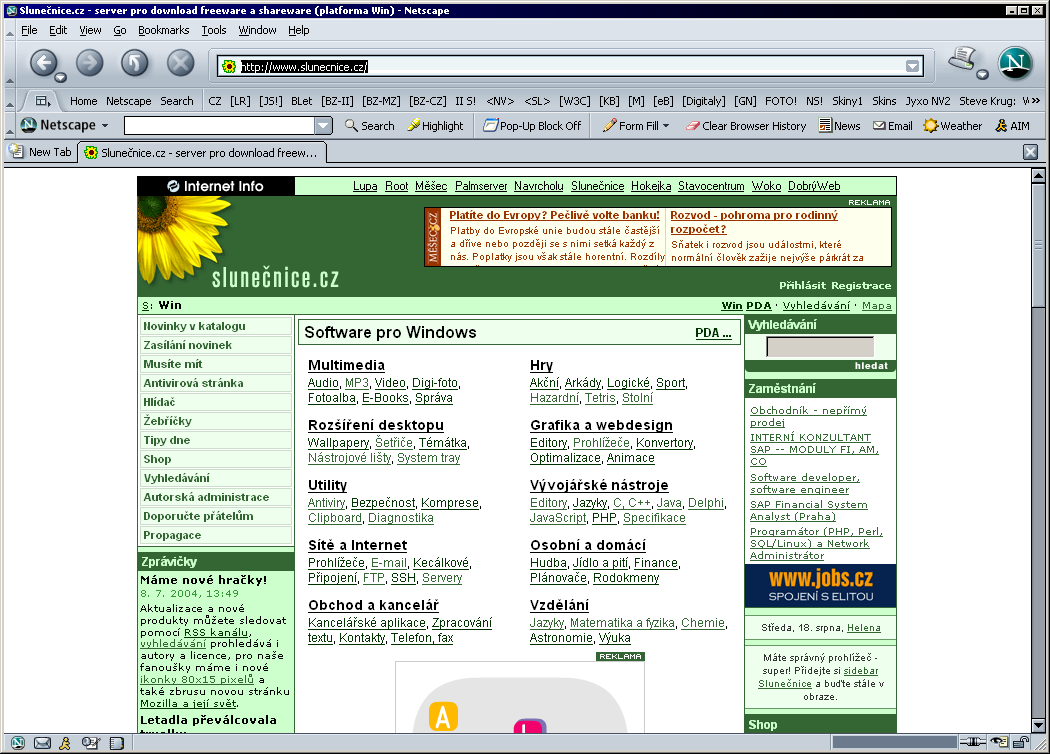Image resolution: width=1050 pixels, height=754 pixels.
Task: Click Navigator icon in status bar
Action: (18, 742)
